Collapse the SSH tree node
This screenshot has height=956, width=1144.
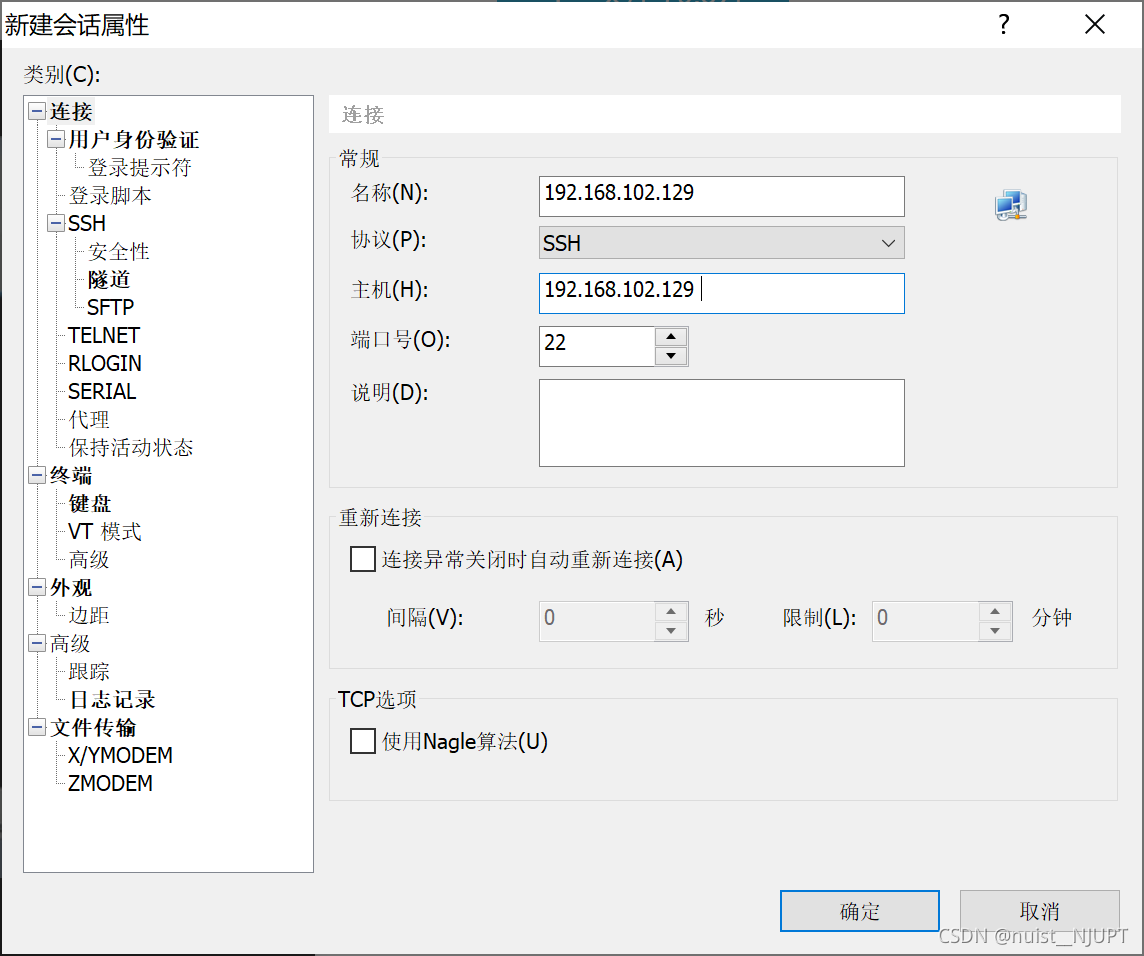(x=56, y=223)
